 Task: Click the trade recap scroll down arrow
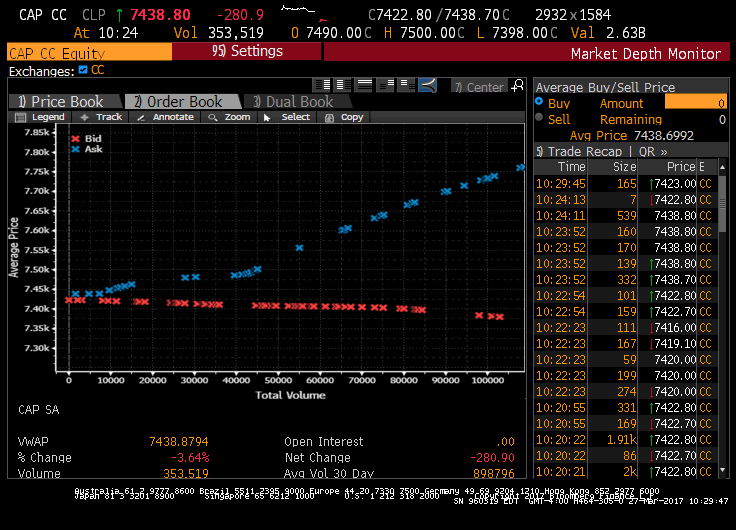click(722, 470)
